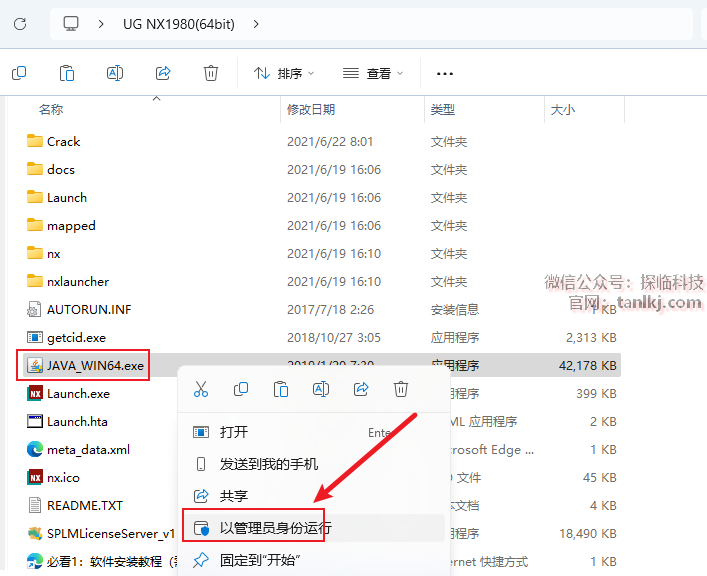Click the context menu Rename icon

321,389
